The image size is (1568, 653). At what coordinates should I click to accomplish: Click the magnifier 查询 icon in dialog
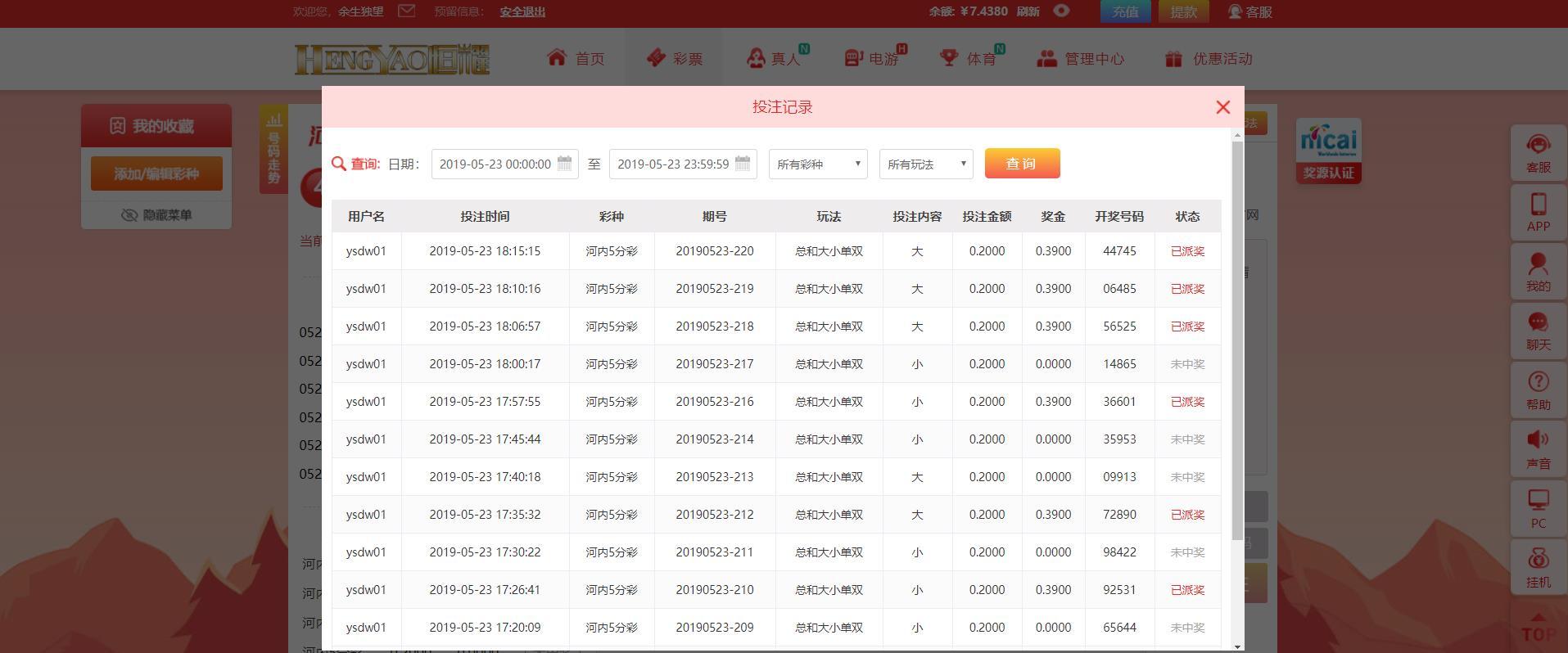(x=338, y=164)
